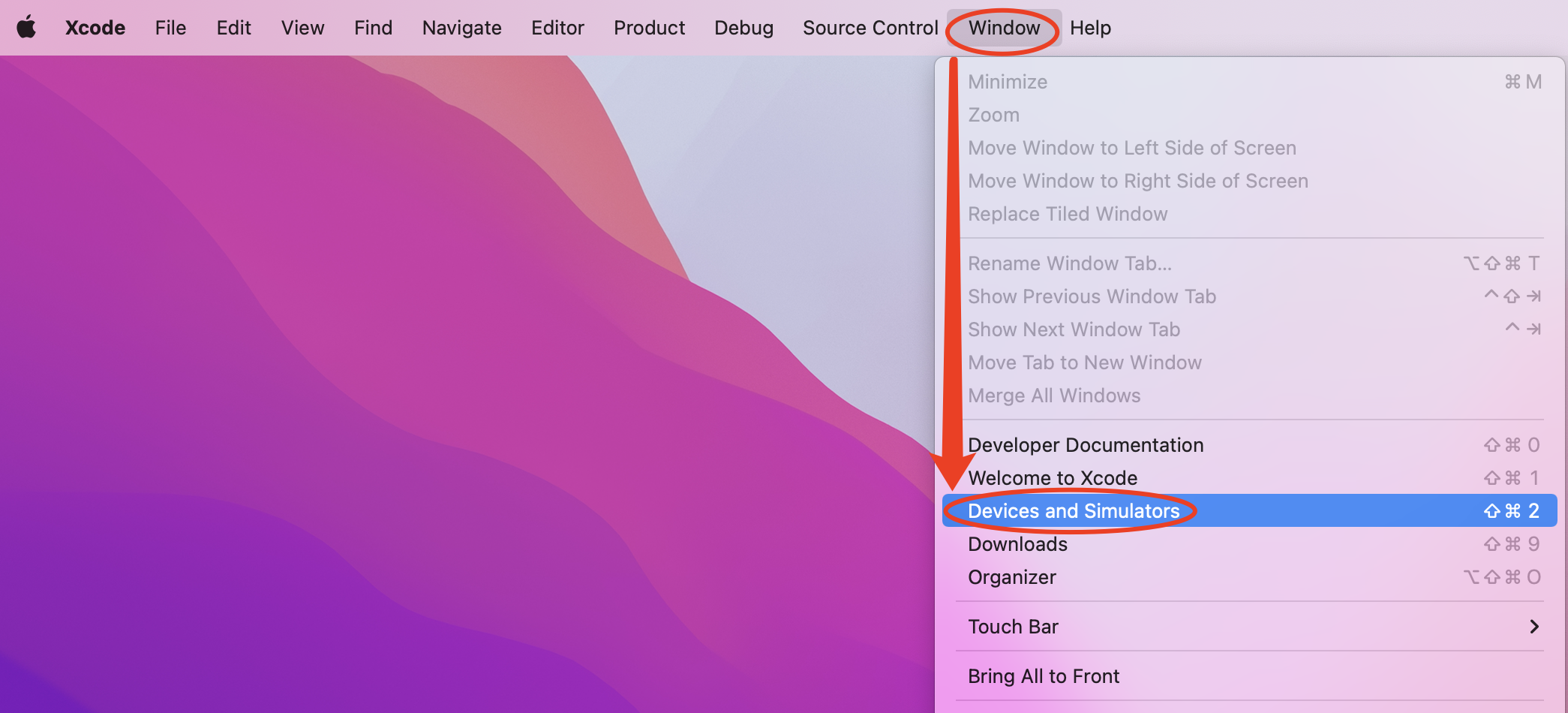Click Move Tab to New Window item
This screenshot has width=1568, height=713.
point(1250,363)
